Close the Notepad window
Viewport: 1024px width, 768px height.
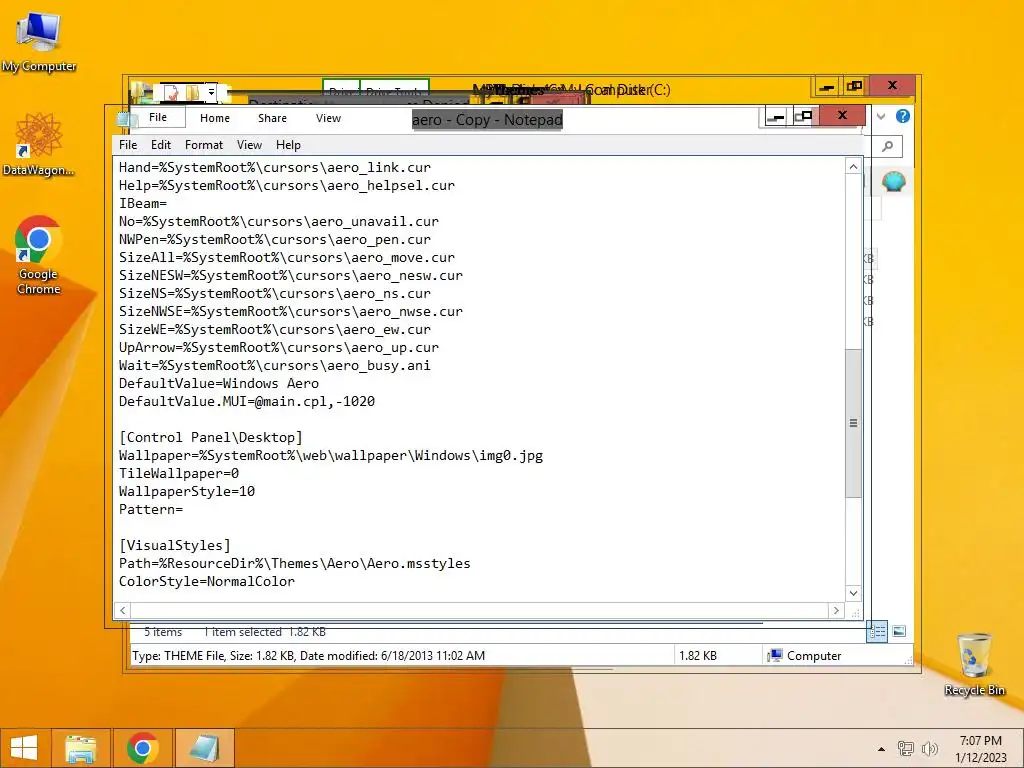(842, 116)
